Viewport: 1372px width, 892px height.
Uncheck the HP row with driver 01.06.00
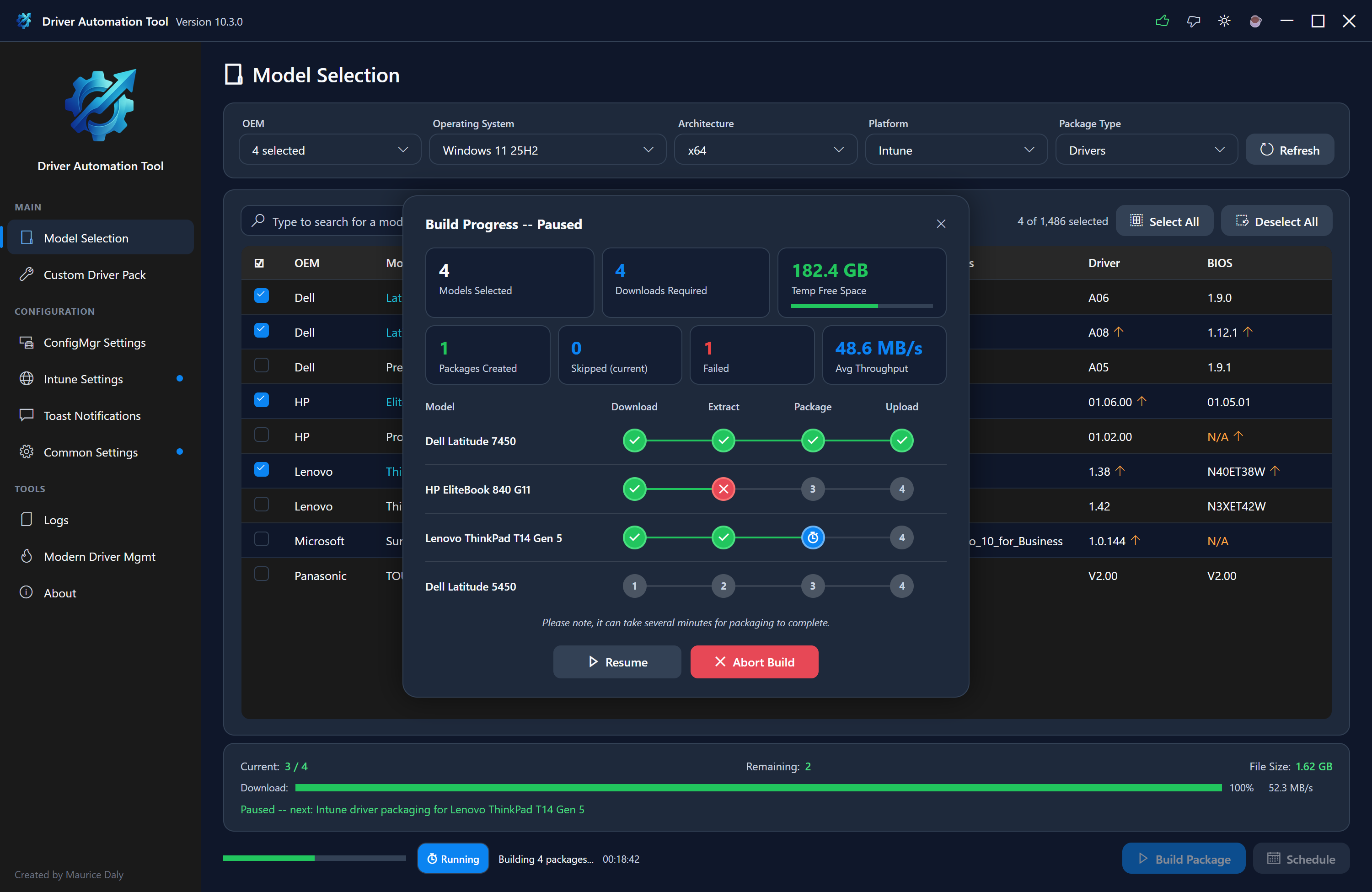pos(262,400)
